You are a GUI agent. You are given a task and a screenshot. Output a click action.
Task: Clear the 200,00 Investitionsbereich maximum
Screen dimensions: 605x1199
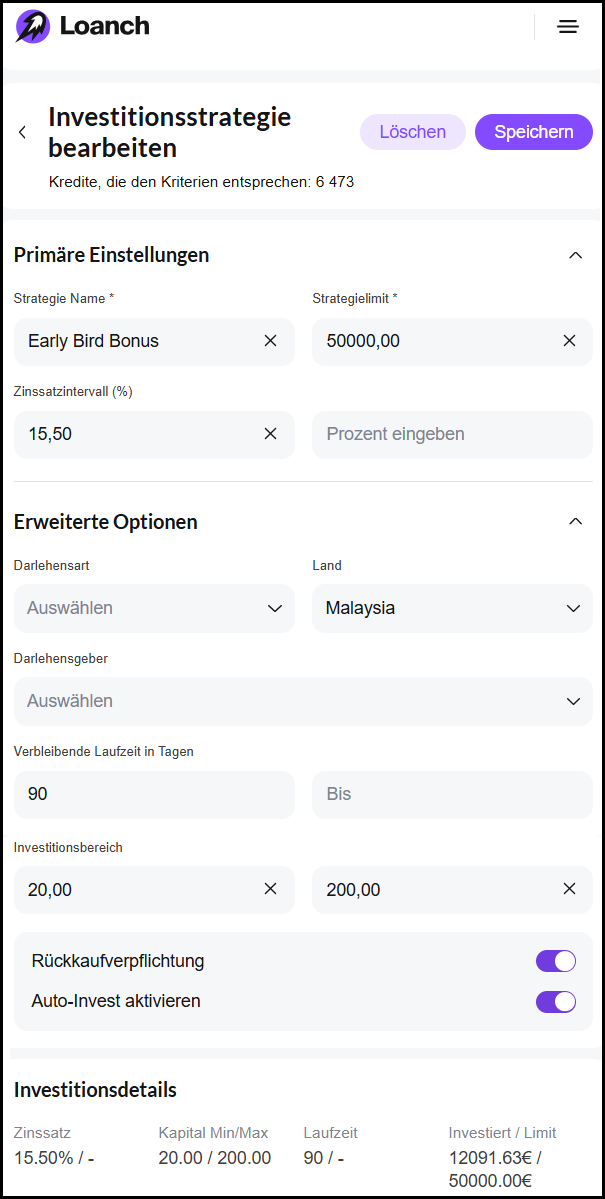569,889
